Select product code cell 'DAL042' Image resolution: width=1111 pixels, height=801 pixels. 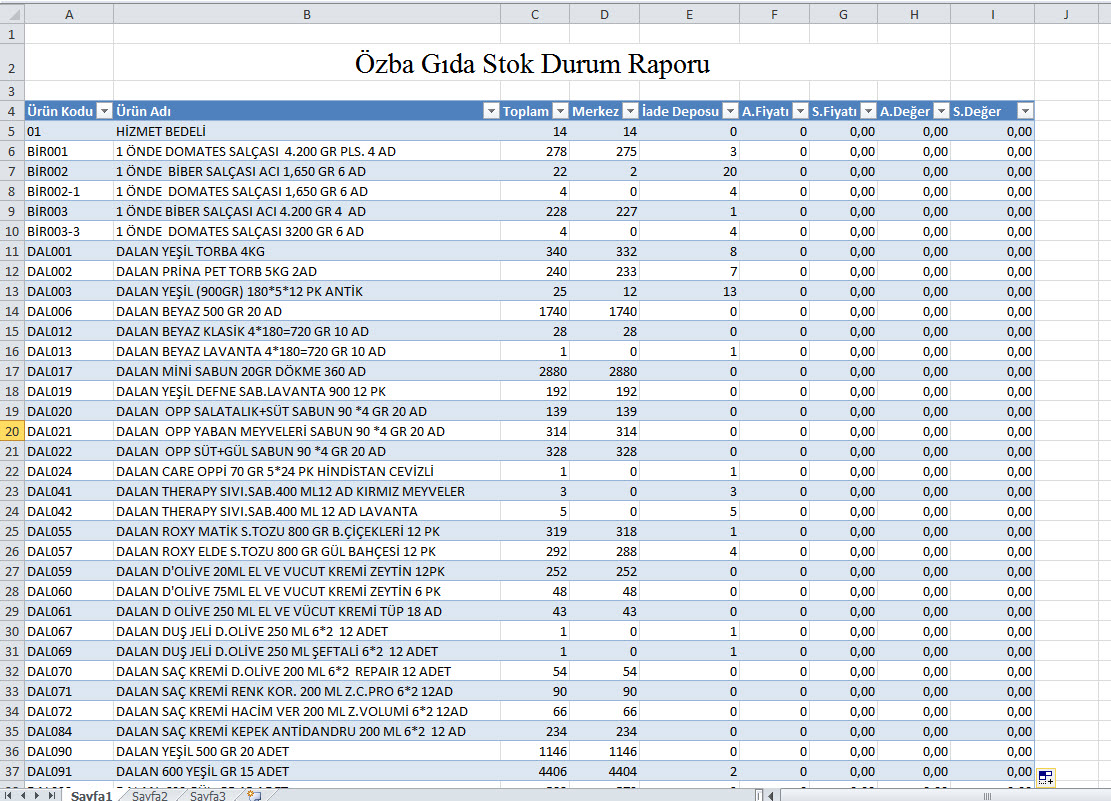click(69, 511)
